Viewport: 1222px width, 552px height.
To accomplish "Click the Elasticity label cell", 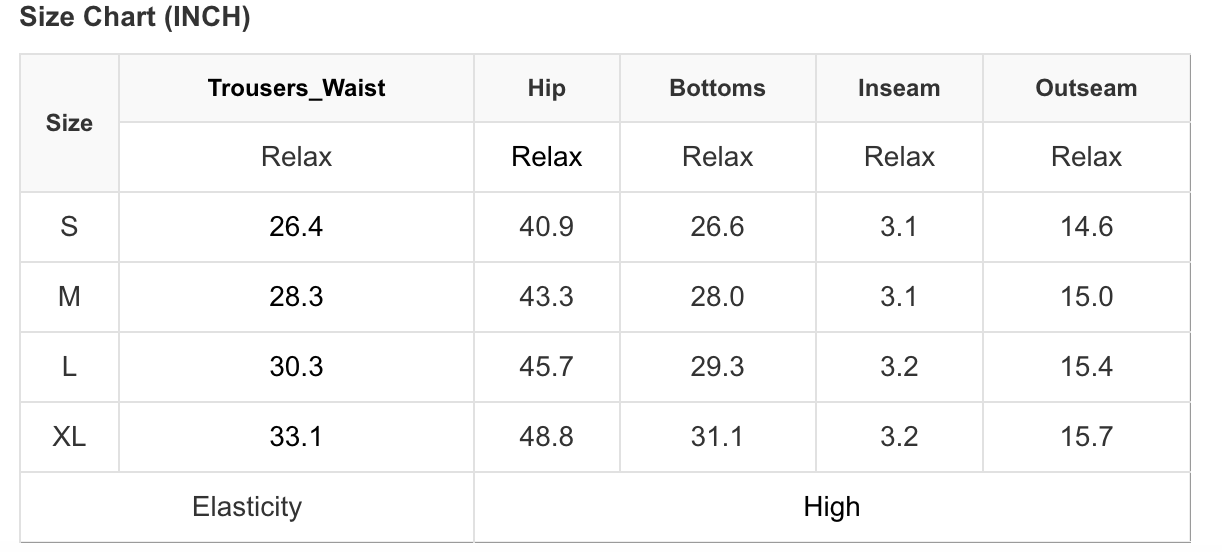I will [x=246, y=507].
